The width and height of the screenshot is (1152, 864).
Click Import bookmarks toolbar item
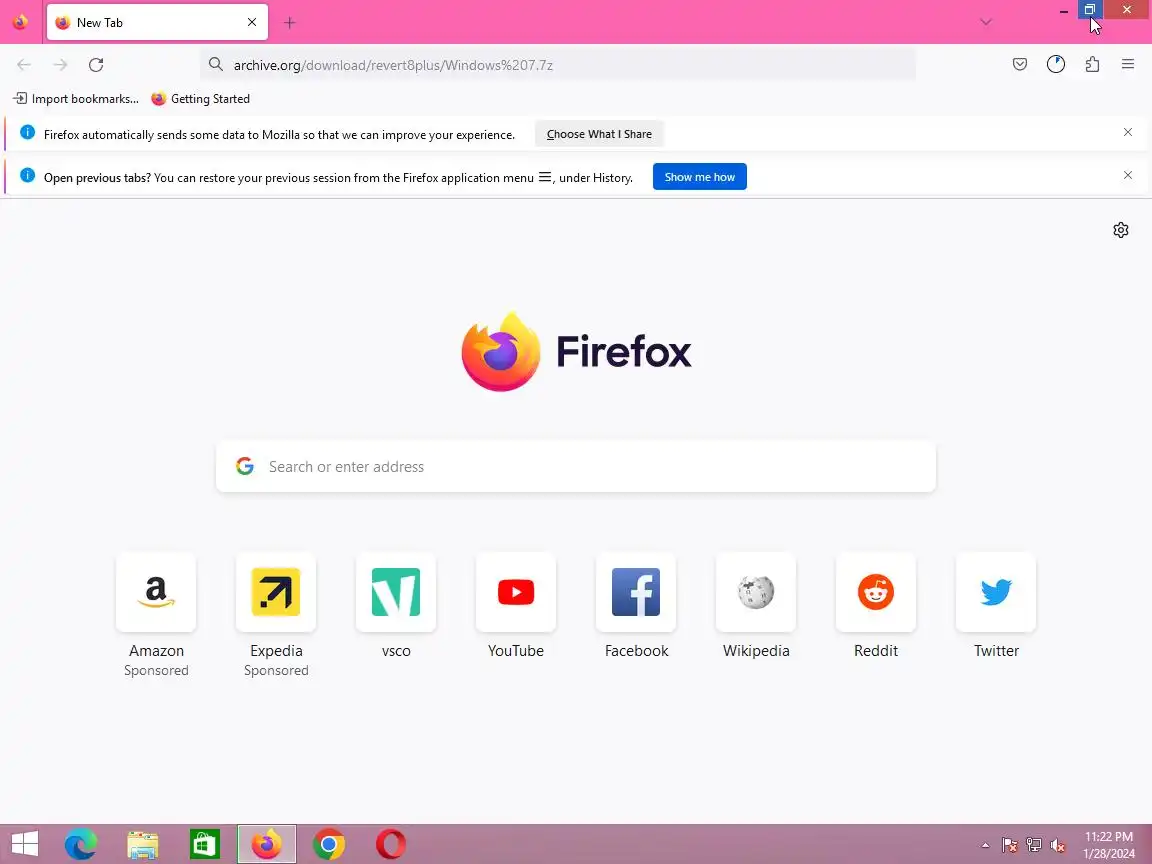[76, 98]
